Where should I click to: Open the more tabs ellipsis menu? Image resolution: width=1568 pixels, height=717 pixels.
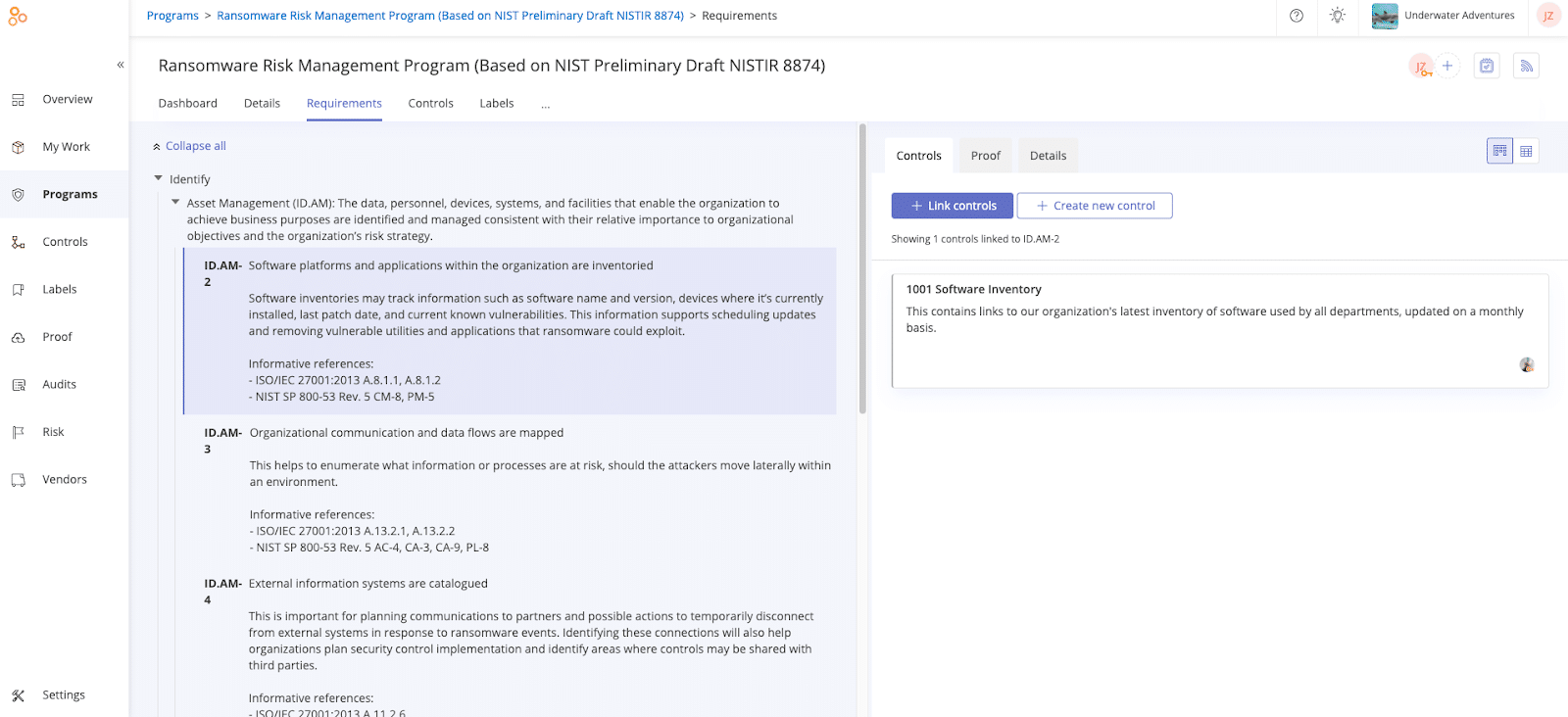click(546, 104)
